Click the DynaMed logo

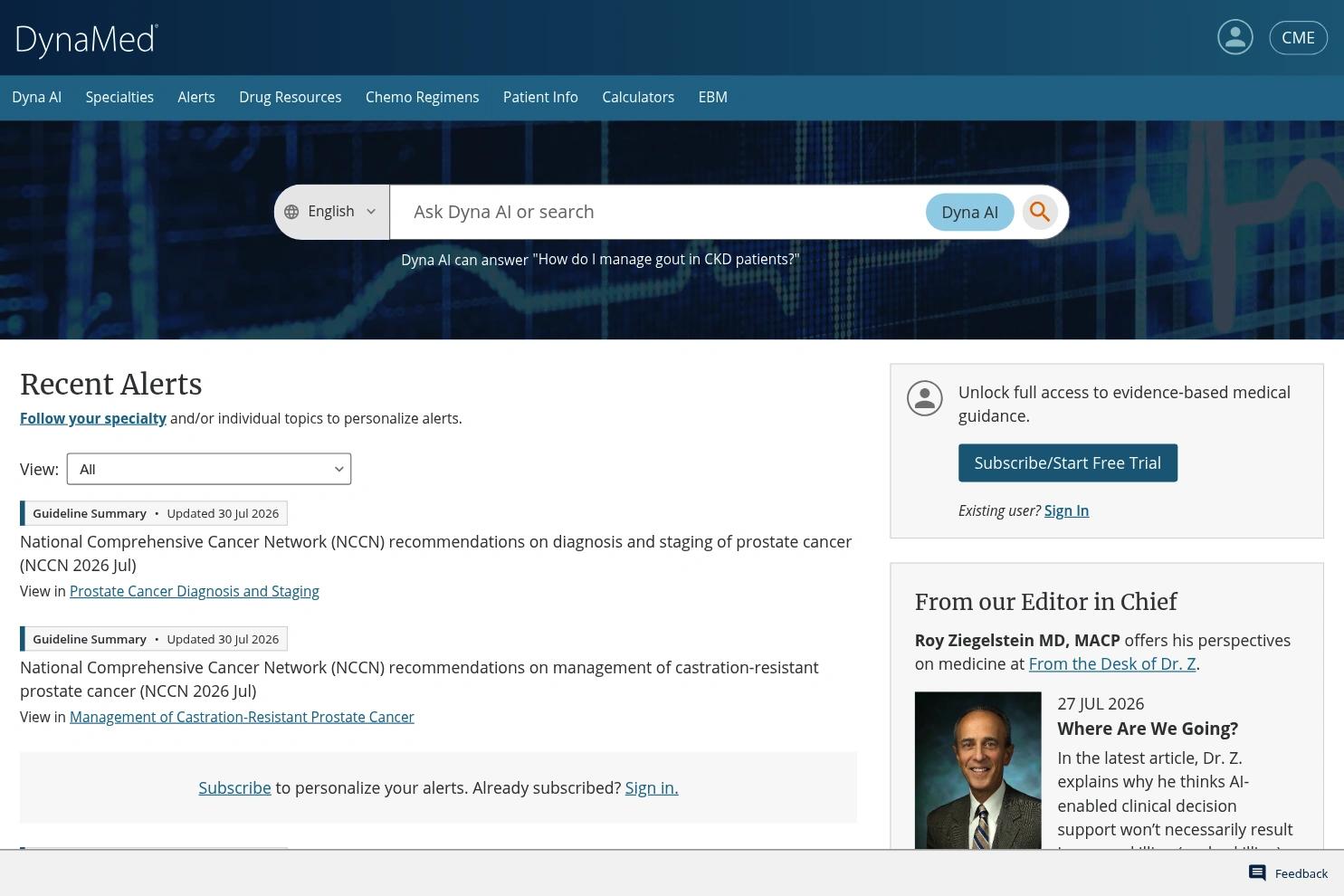87,40
